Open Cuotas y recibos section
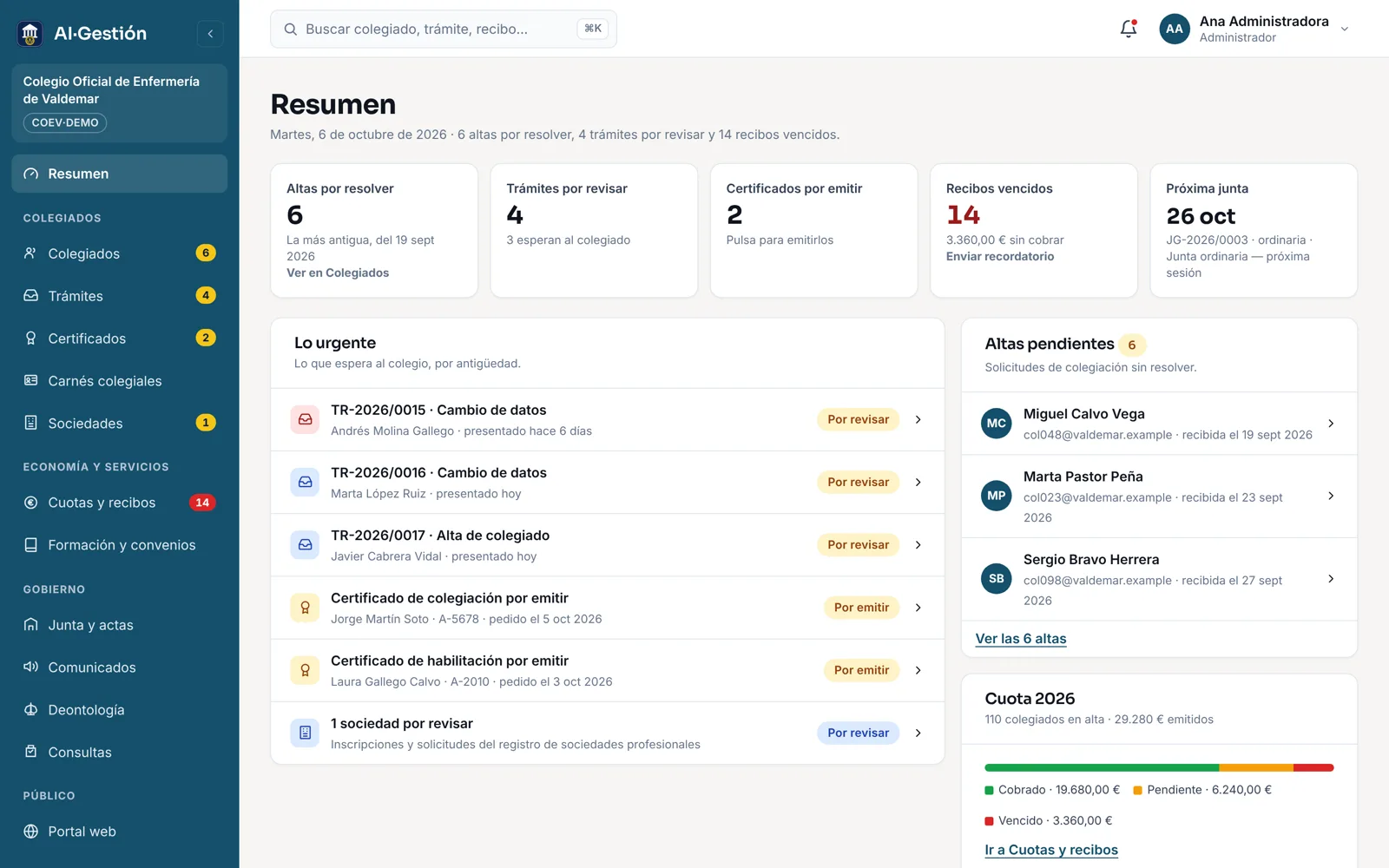 click(120, 503)
